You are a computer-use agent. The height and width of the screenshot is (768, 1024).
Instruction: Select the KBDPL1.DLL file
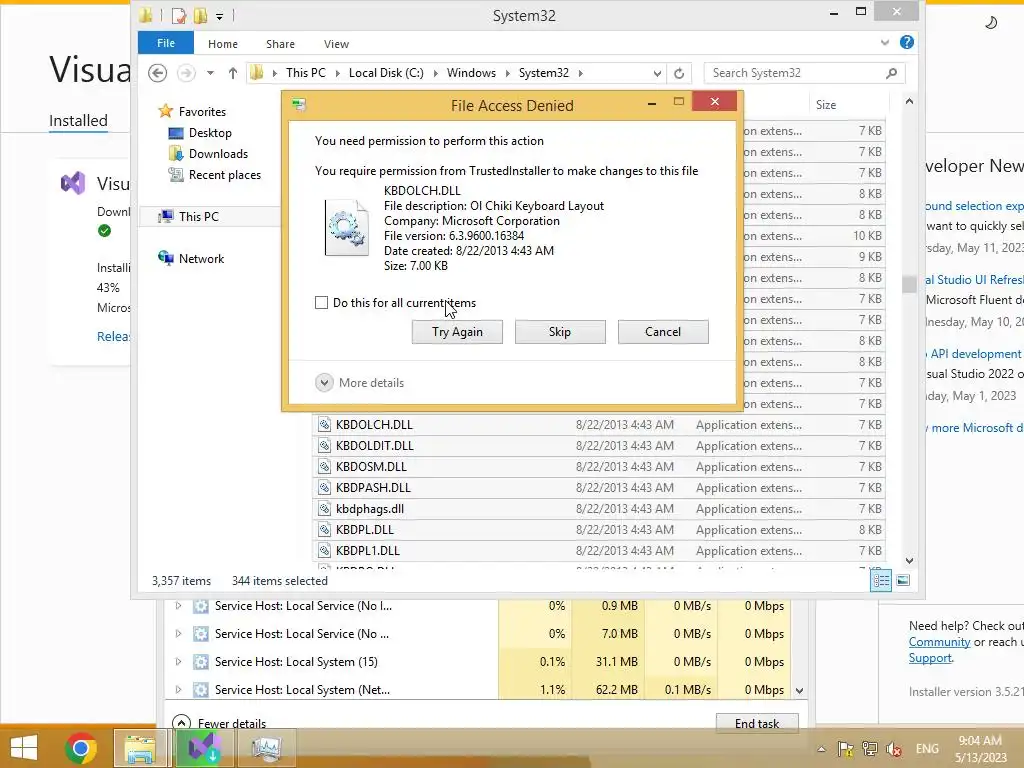599,551
